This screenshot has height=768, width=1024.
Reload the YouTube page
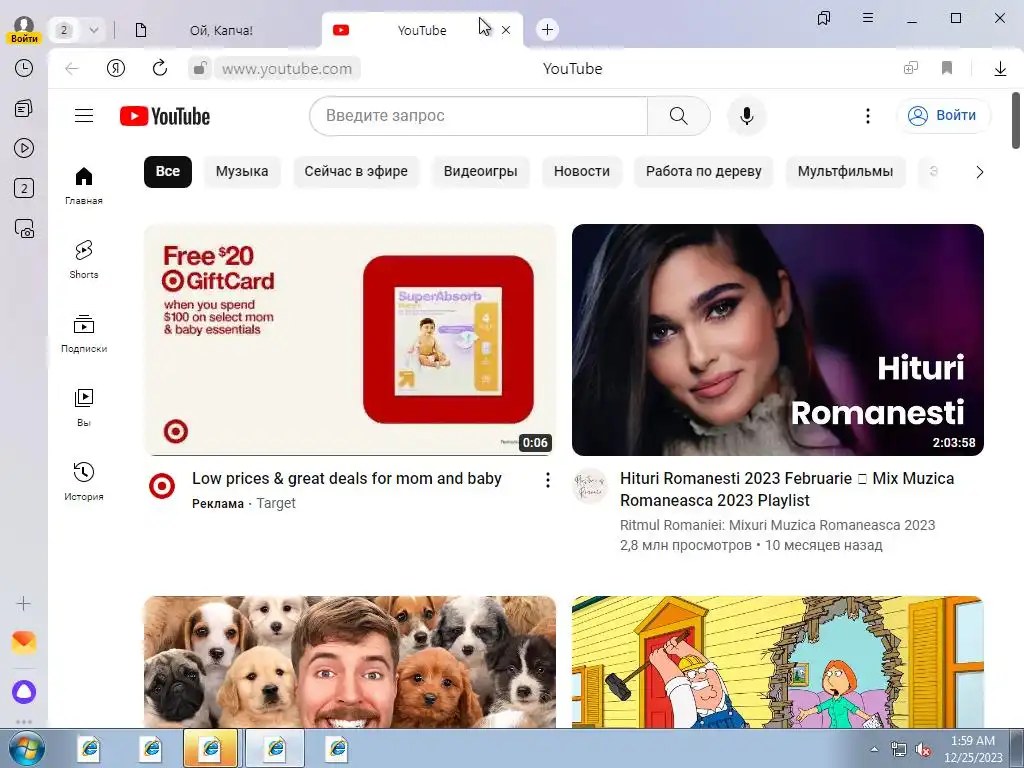(160, 68)
